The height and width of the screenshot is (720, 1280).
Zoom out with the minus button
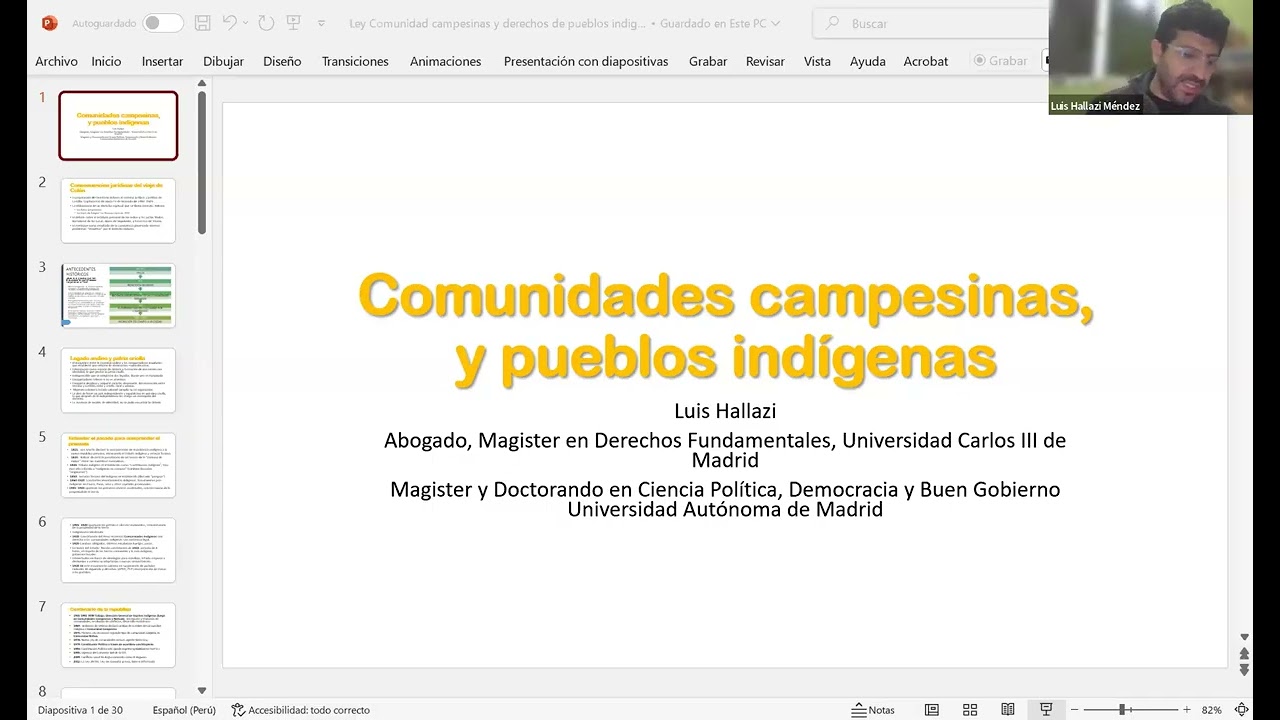(x=1075, y=710)
